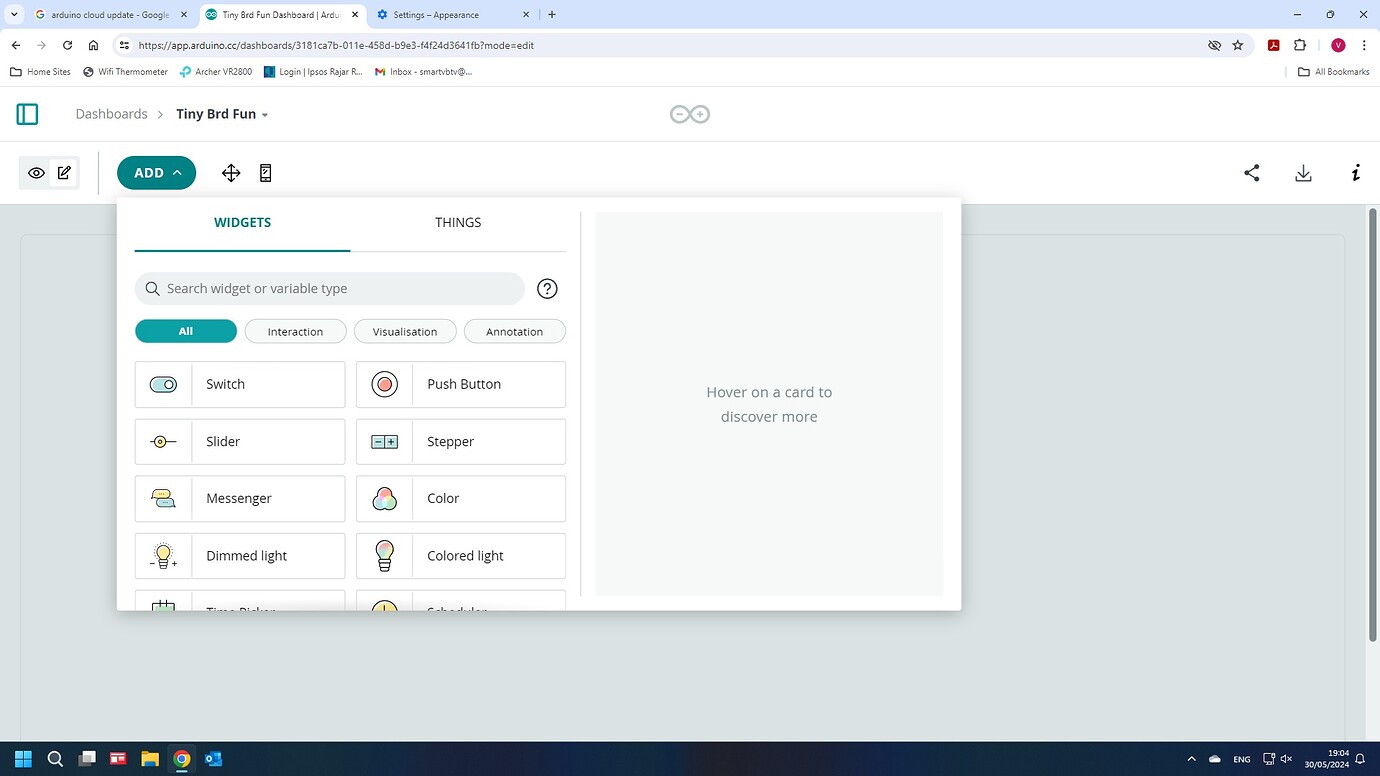Select the Dimmed light widget
This screenshot has height=776, width=1380.
239,556
